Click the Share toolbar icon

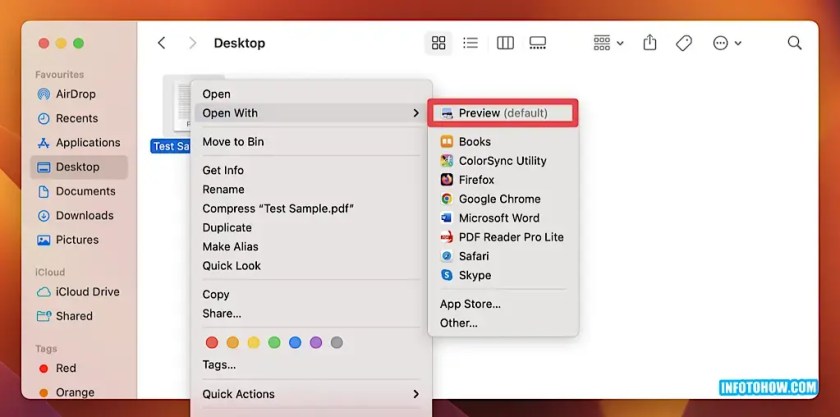tap(649, 43)
